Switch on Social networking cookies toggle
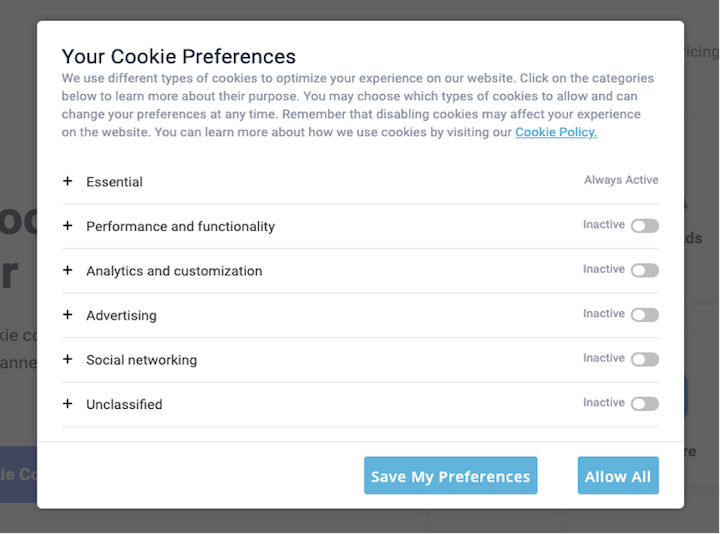This screenshot has height=534, width=720. point(645,359)
